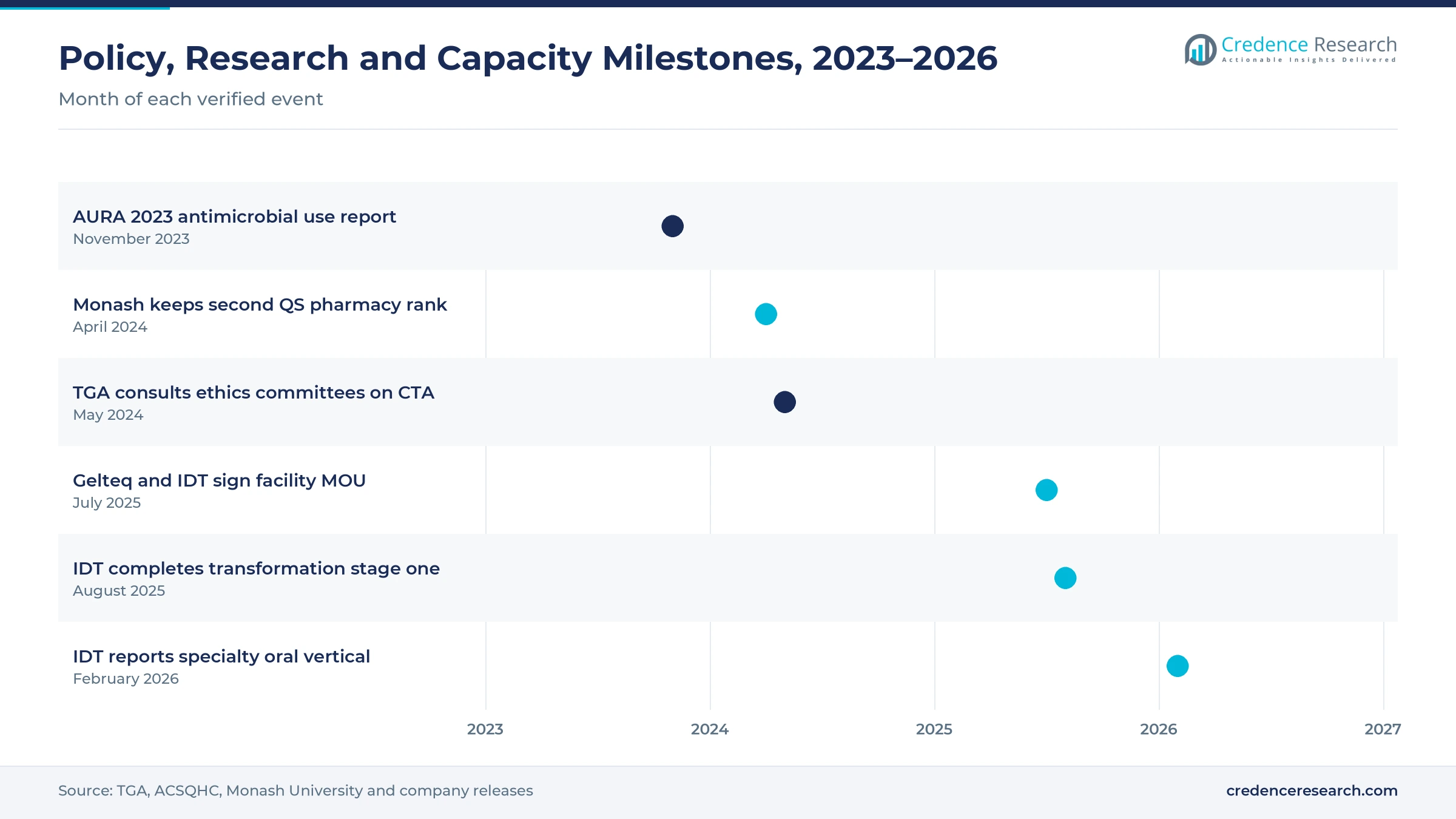Click the 2023 axis label

tap(485, 729)
